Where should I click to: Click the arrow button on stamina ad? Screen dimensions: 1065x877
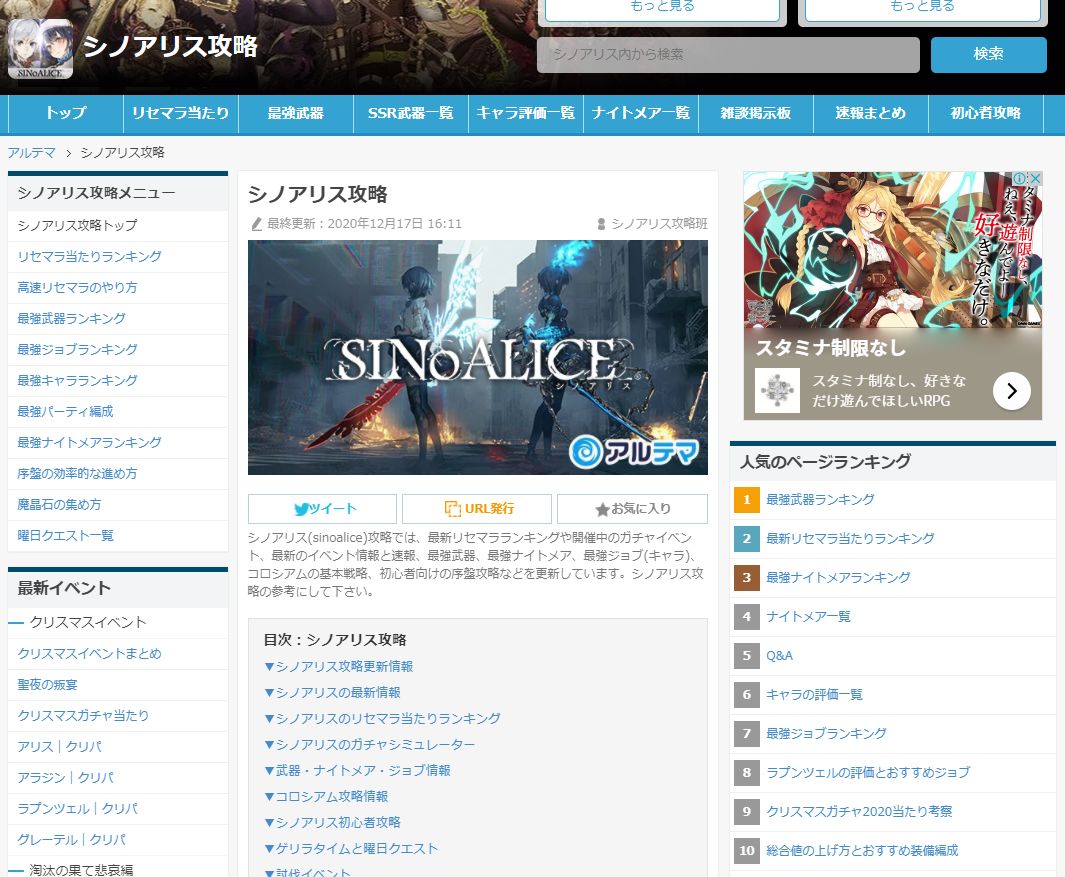pos(1011,391)
